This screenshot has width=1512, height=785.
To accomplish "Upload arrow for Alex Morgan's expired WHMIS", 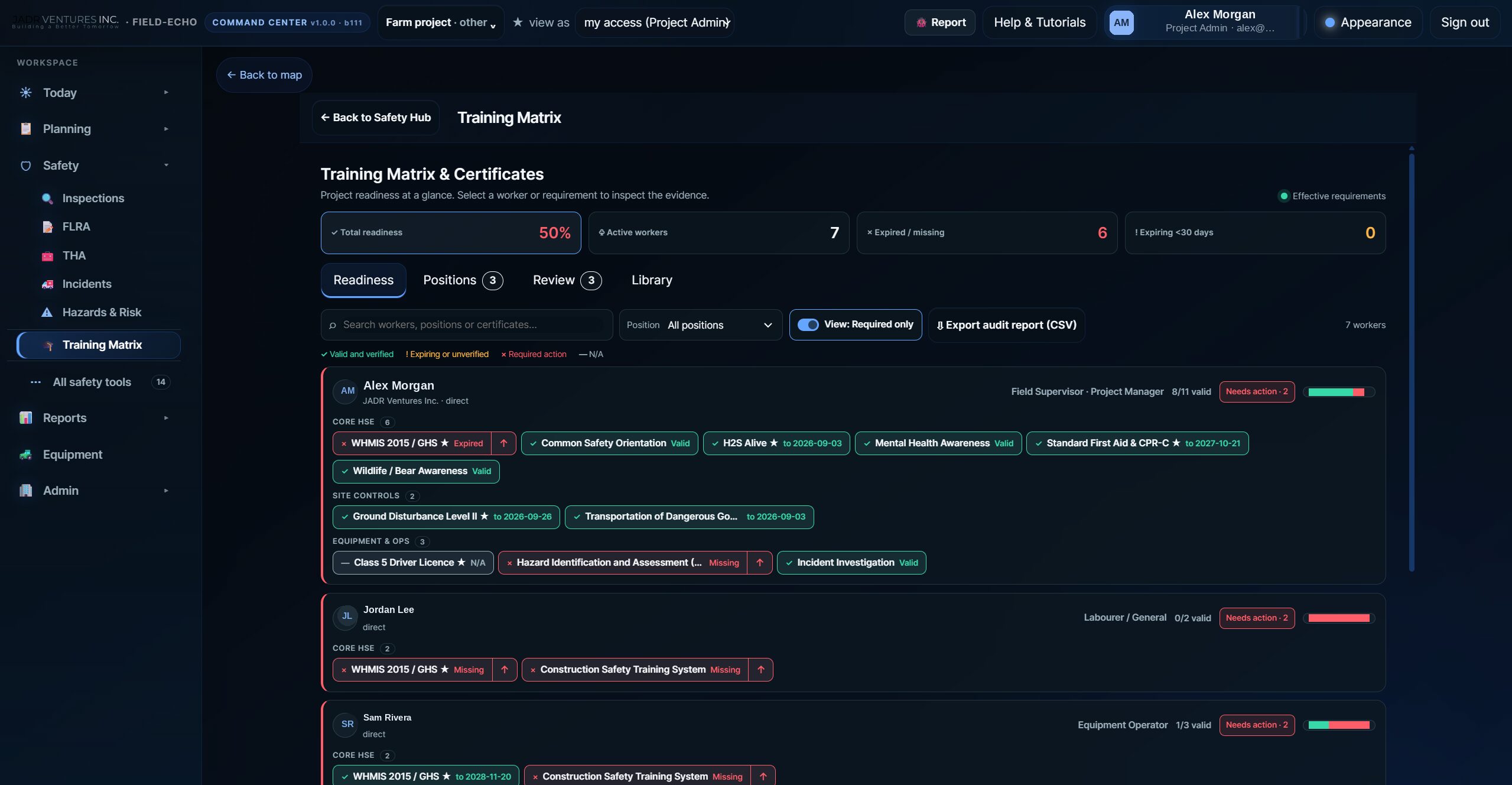I will coord(503,443).
